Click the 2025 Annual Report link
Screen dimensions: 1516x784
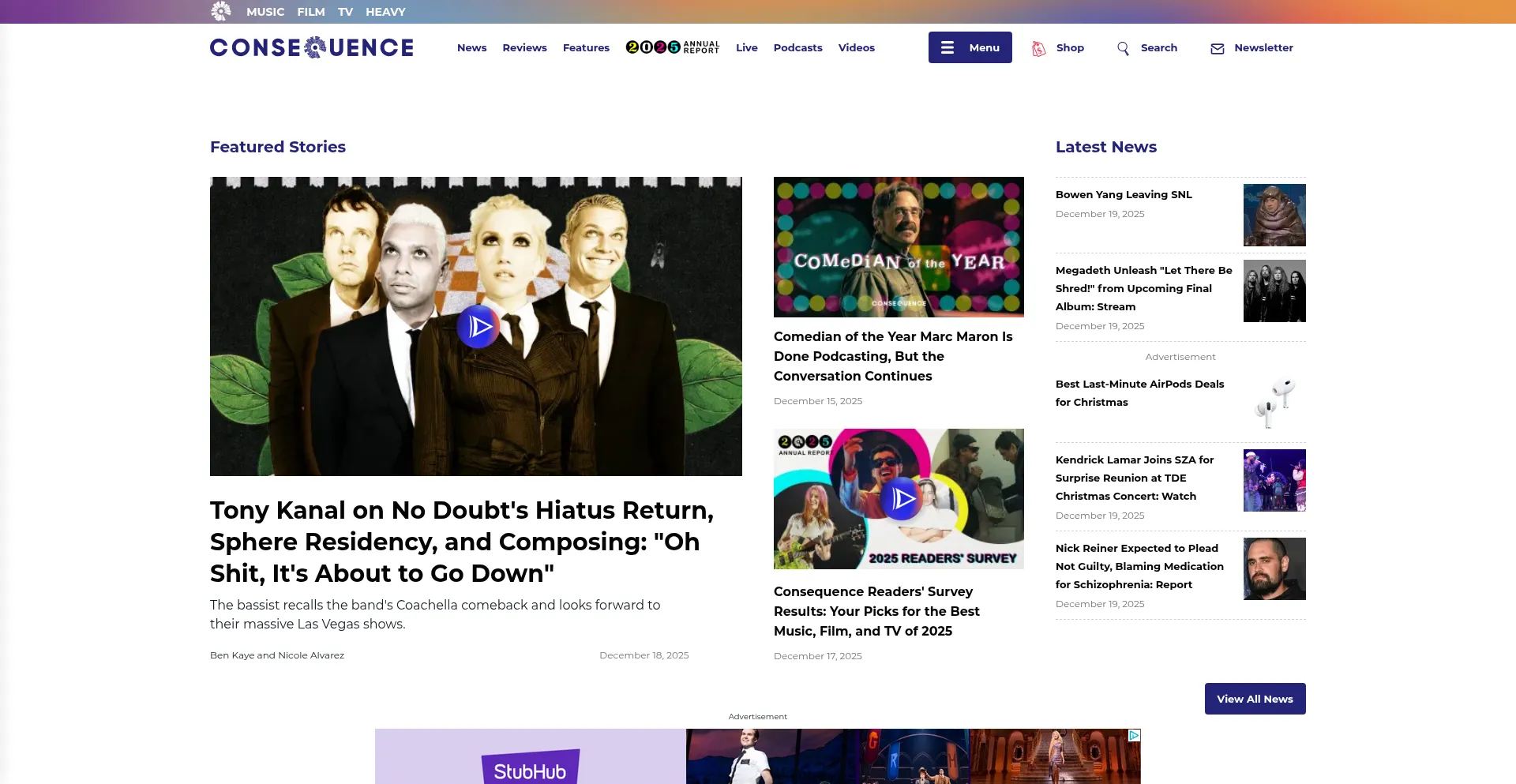coord(673,47)
